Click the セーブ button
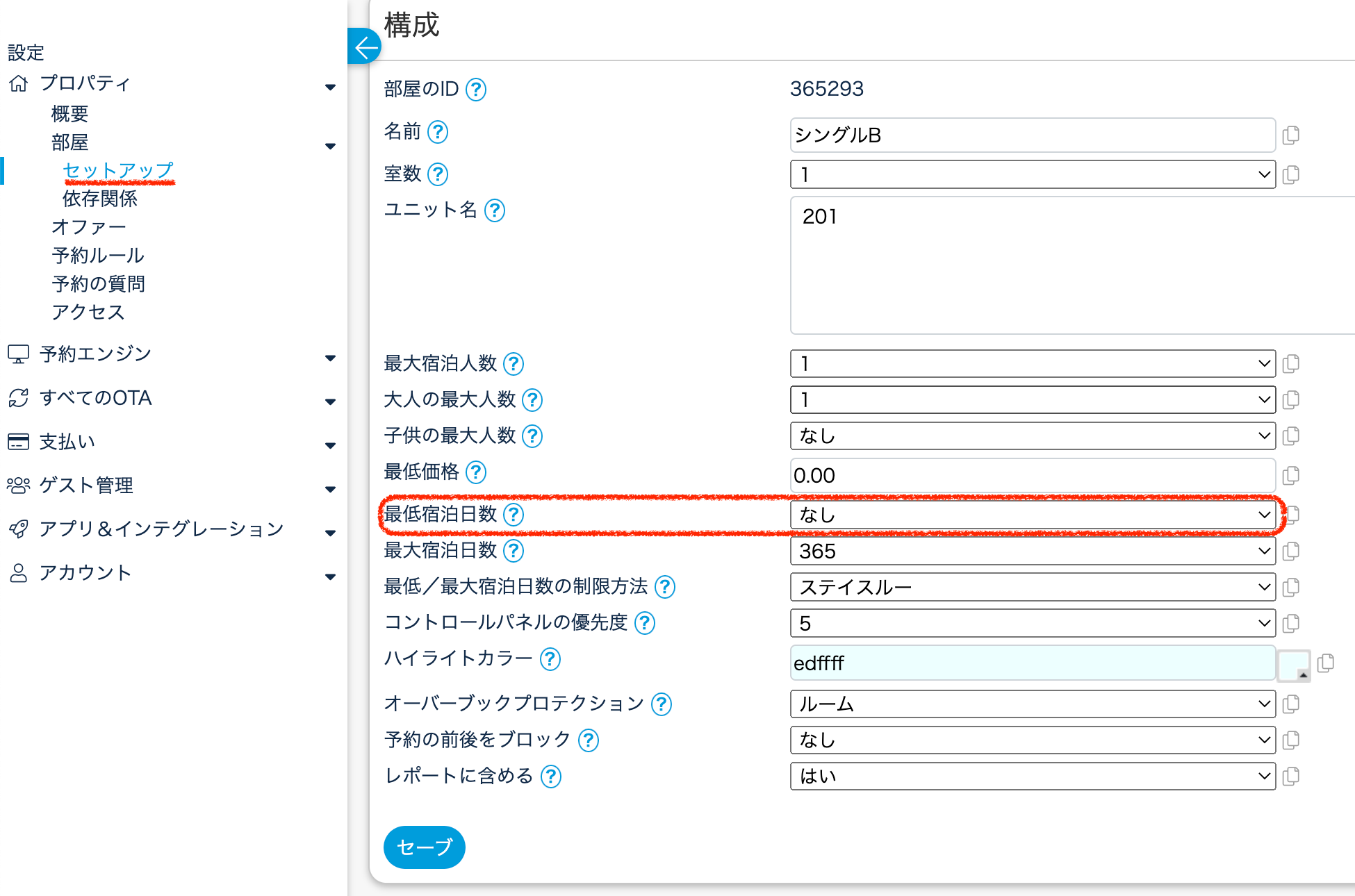The image size is (1355, 896). [x=424, y=847]
